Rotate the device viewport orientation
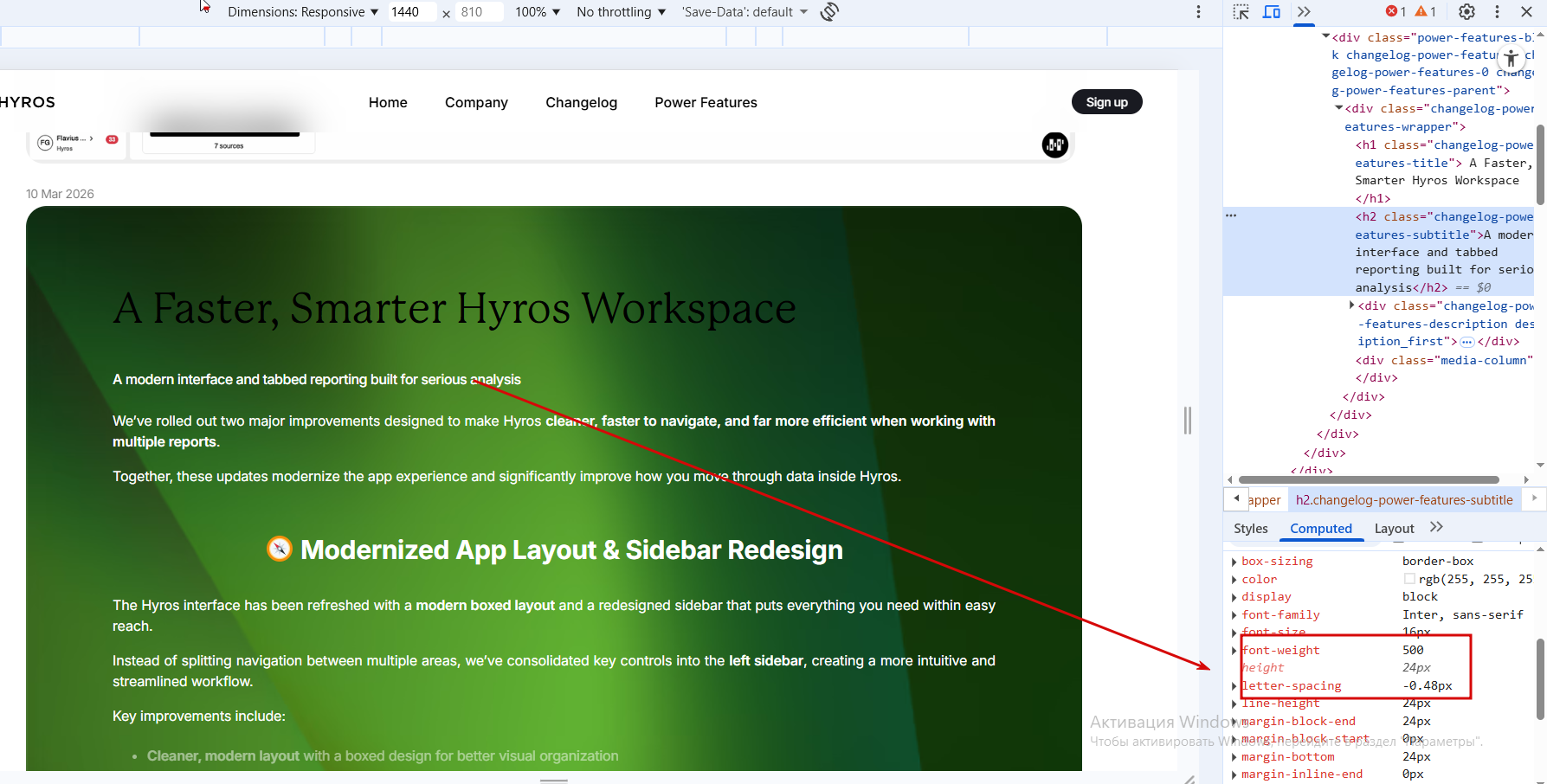 [x=829, y=12]
